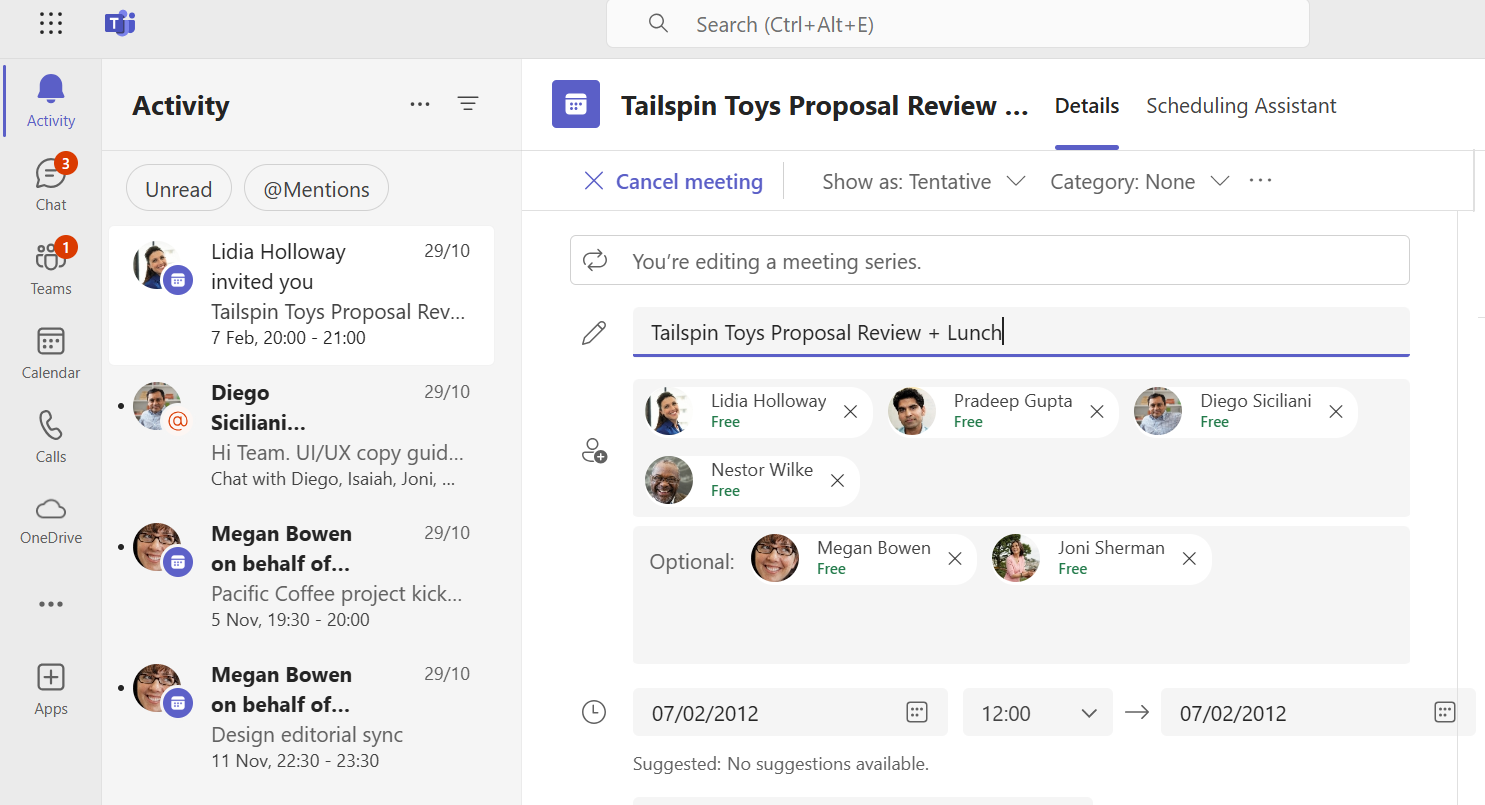Open the Apps store icon
1485x805 pixels.
point(51,689)
